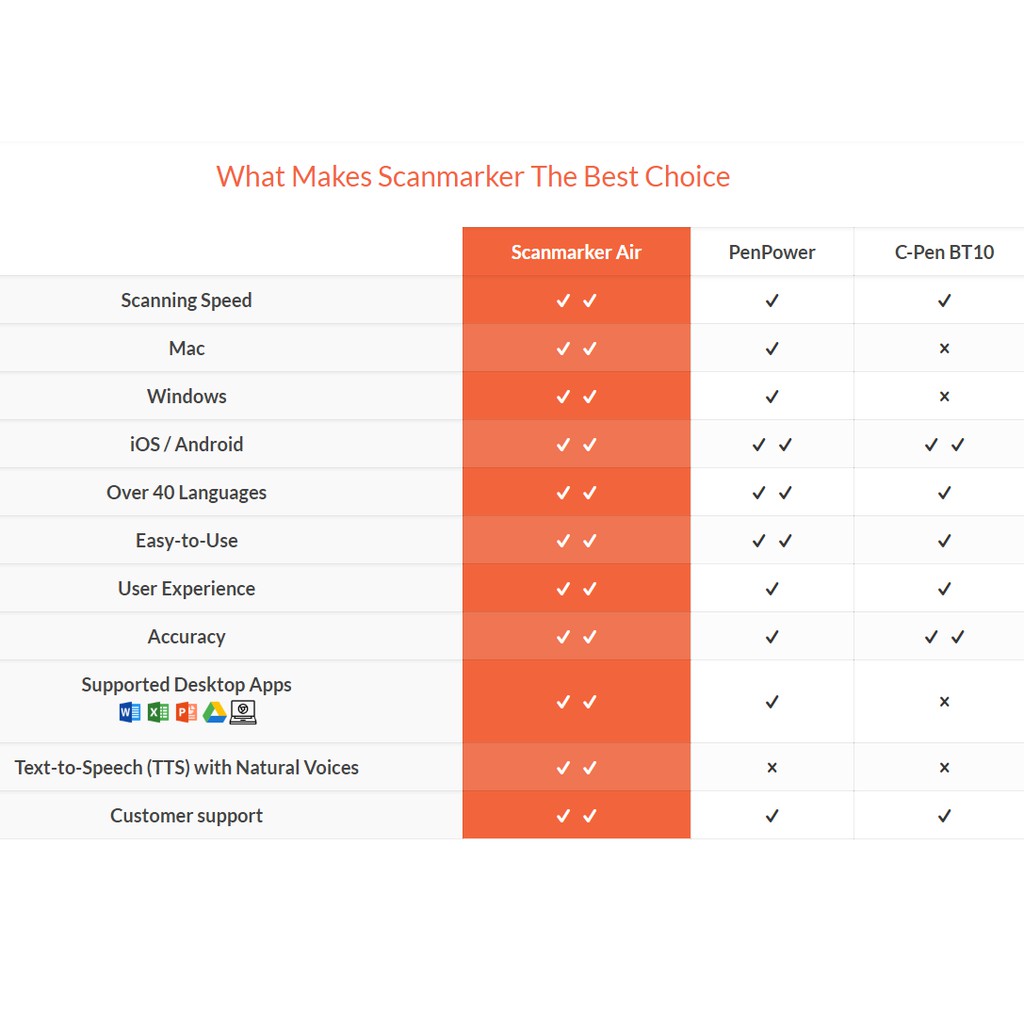
Task: Click the PenPower Scanning Speed checkmark
Action: [x=772, y=301]
